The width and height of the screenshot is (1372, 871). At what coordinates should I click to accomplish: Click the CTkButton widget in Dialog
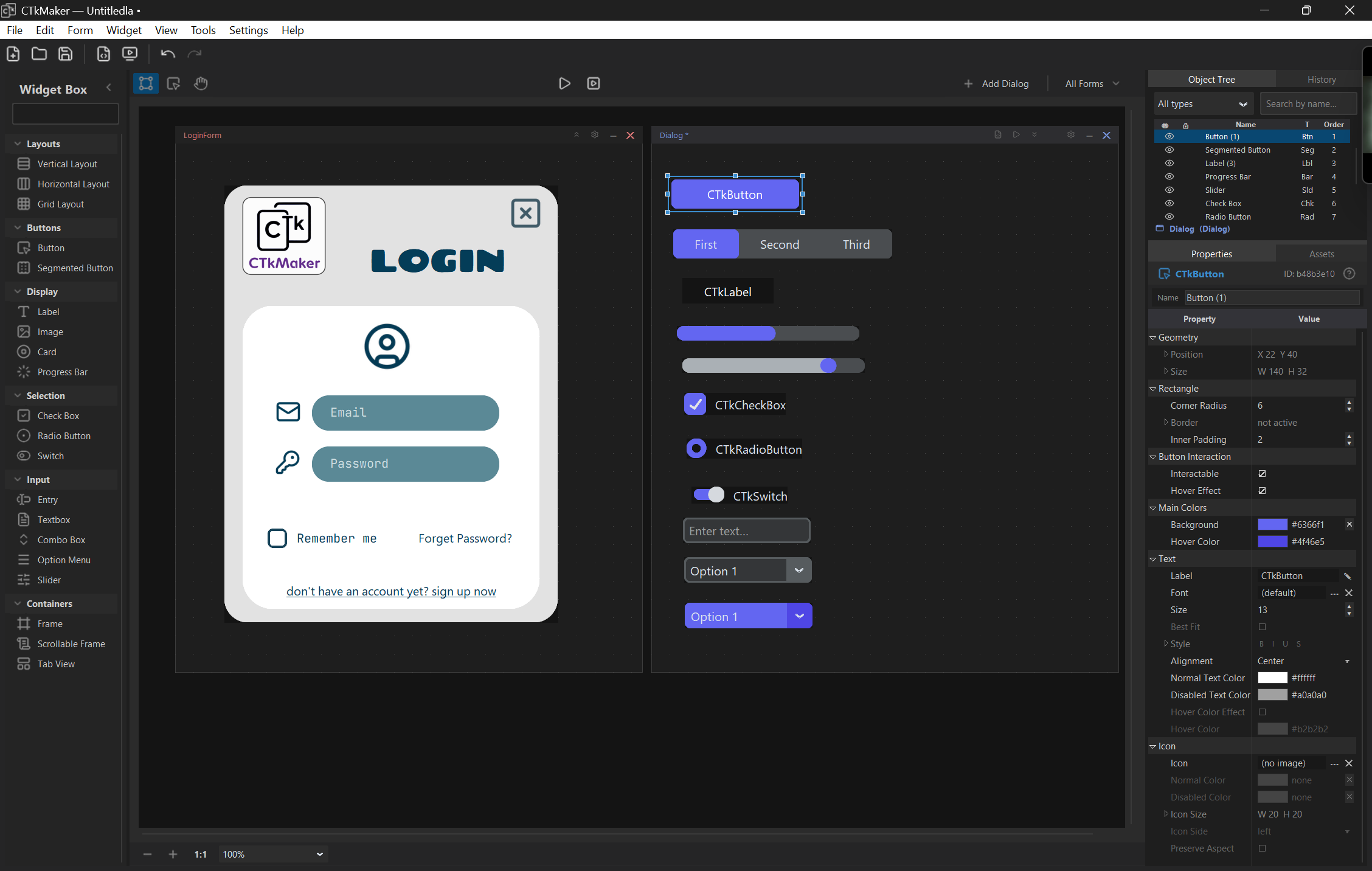coord(735,195)
